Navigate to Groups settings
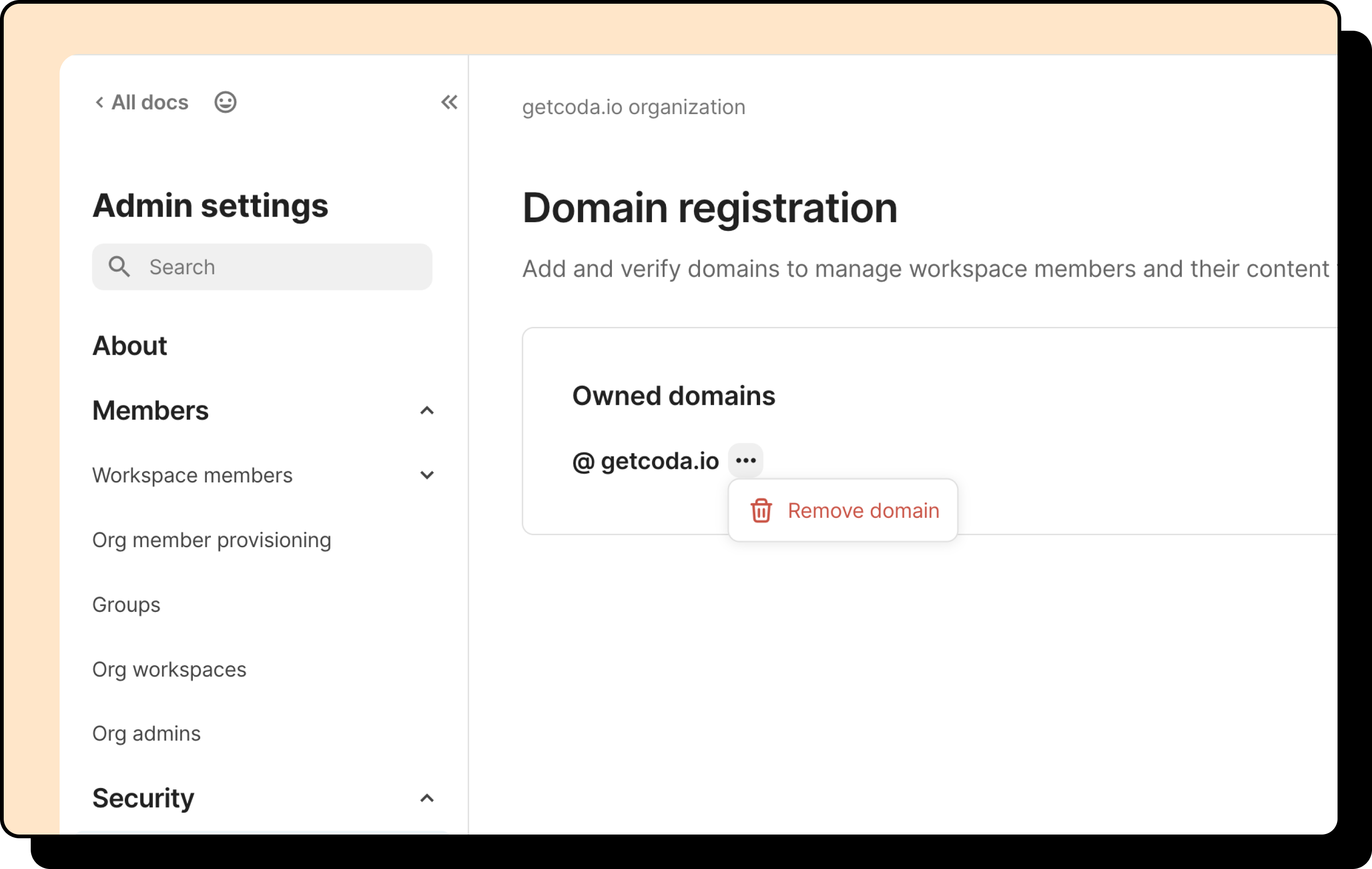Viewport: 1372px width, 869px height. click(127, 604)
